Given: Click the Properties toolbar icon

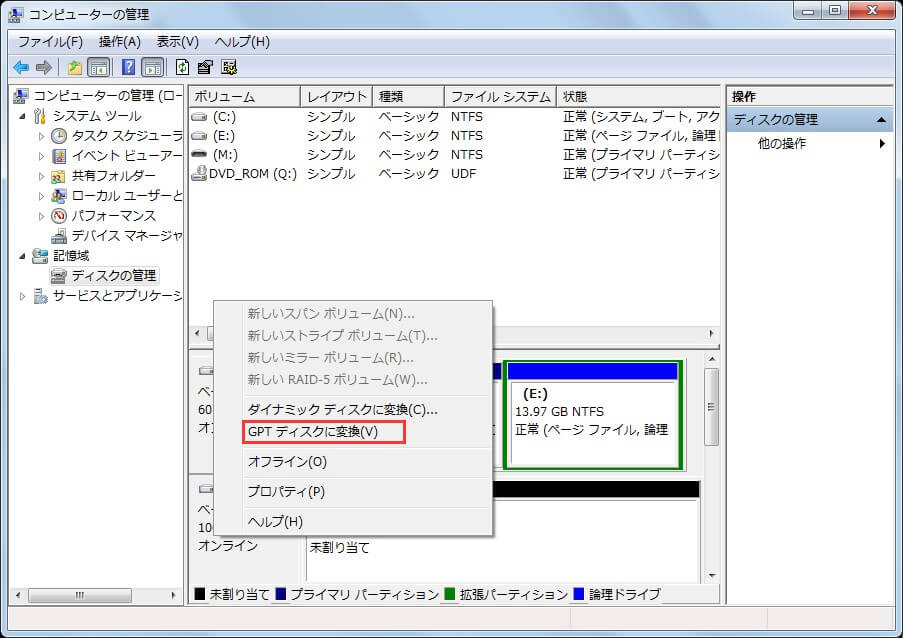Looking at the screenshot, I should point(205,67).
